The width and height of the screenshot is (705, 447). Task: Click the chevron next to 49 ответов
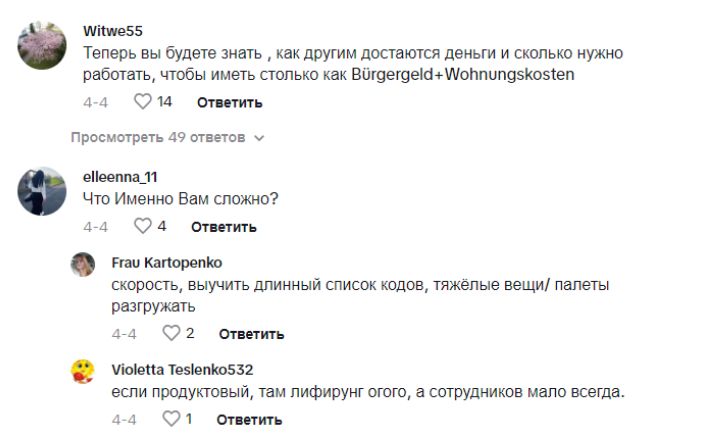pos(259,137)
